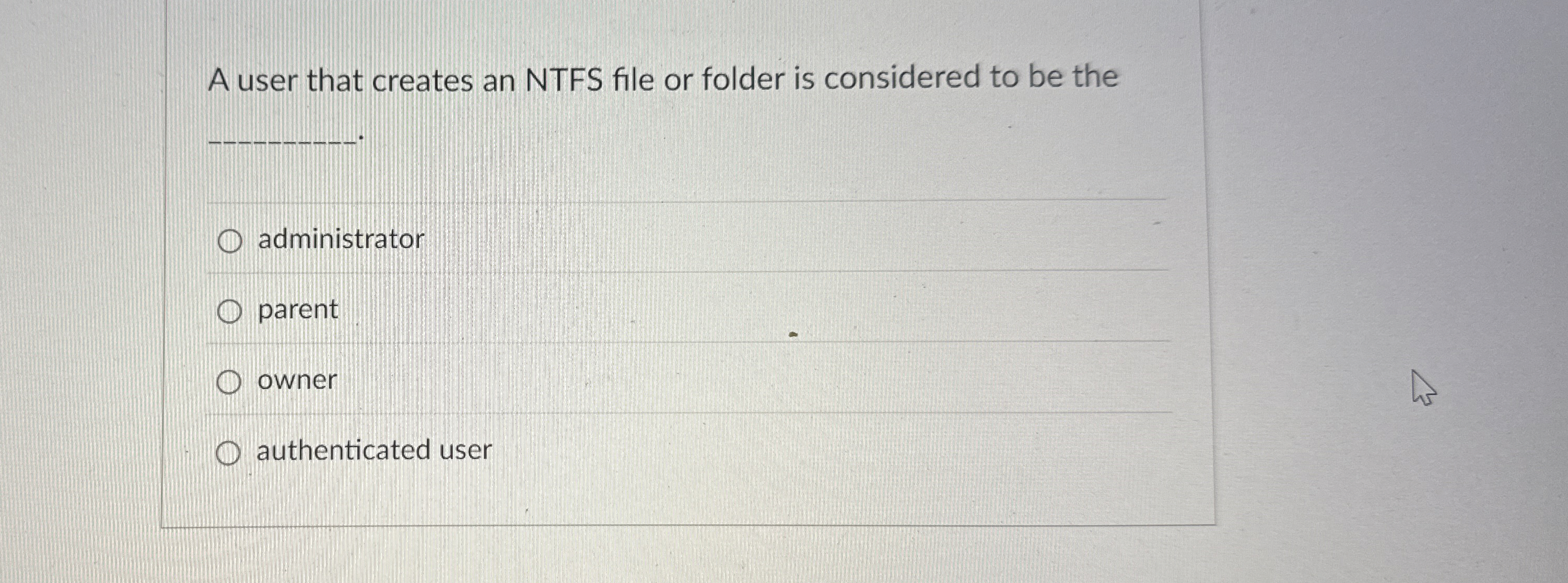The image size is (1568, 583).
Task: Click the question text about NTFS files
Action: (x=663, y=78)
